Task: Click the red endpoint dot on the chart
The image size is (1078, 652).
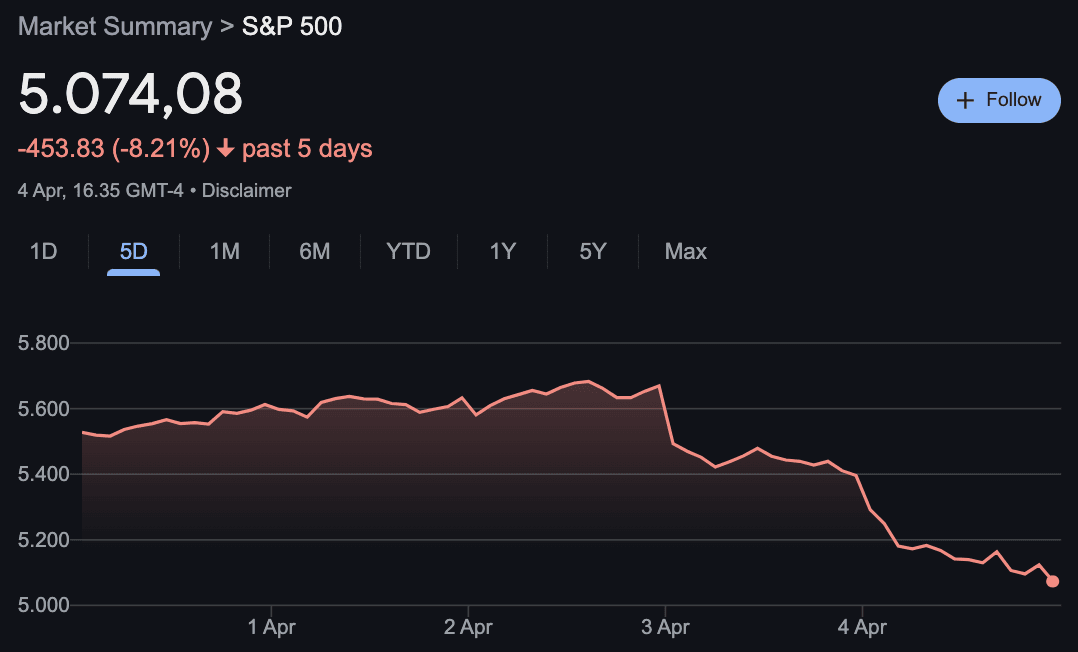Action: [1051, 580]
